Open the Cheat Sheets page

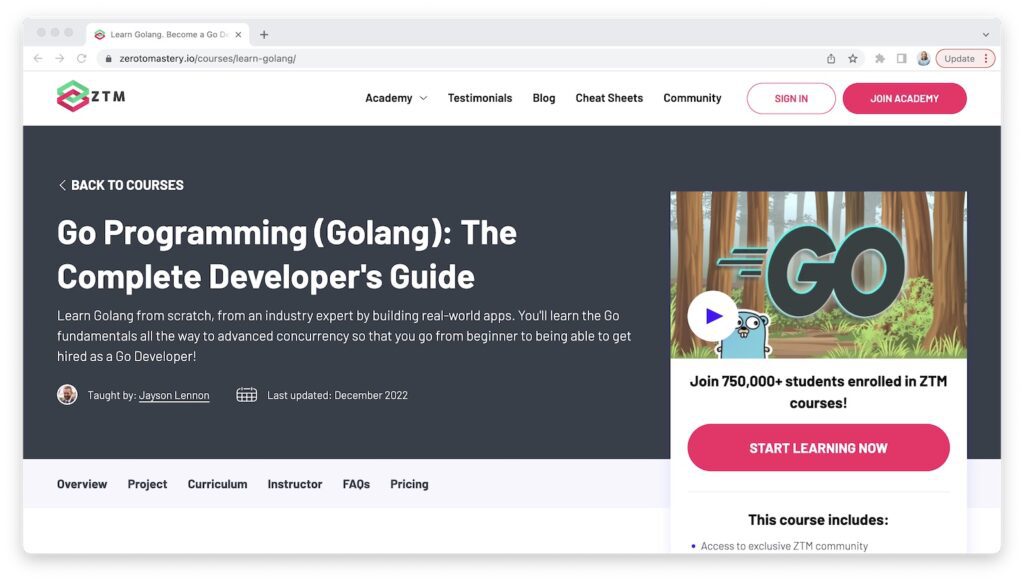pyautogui.click(x=609, y=98)
